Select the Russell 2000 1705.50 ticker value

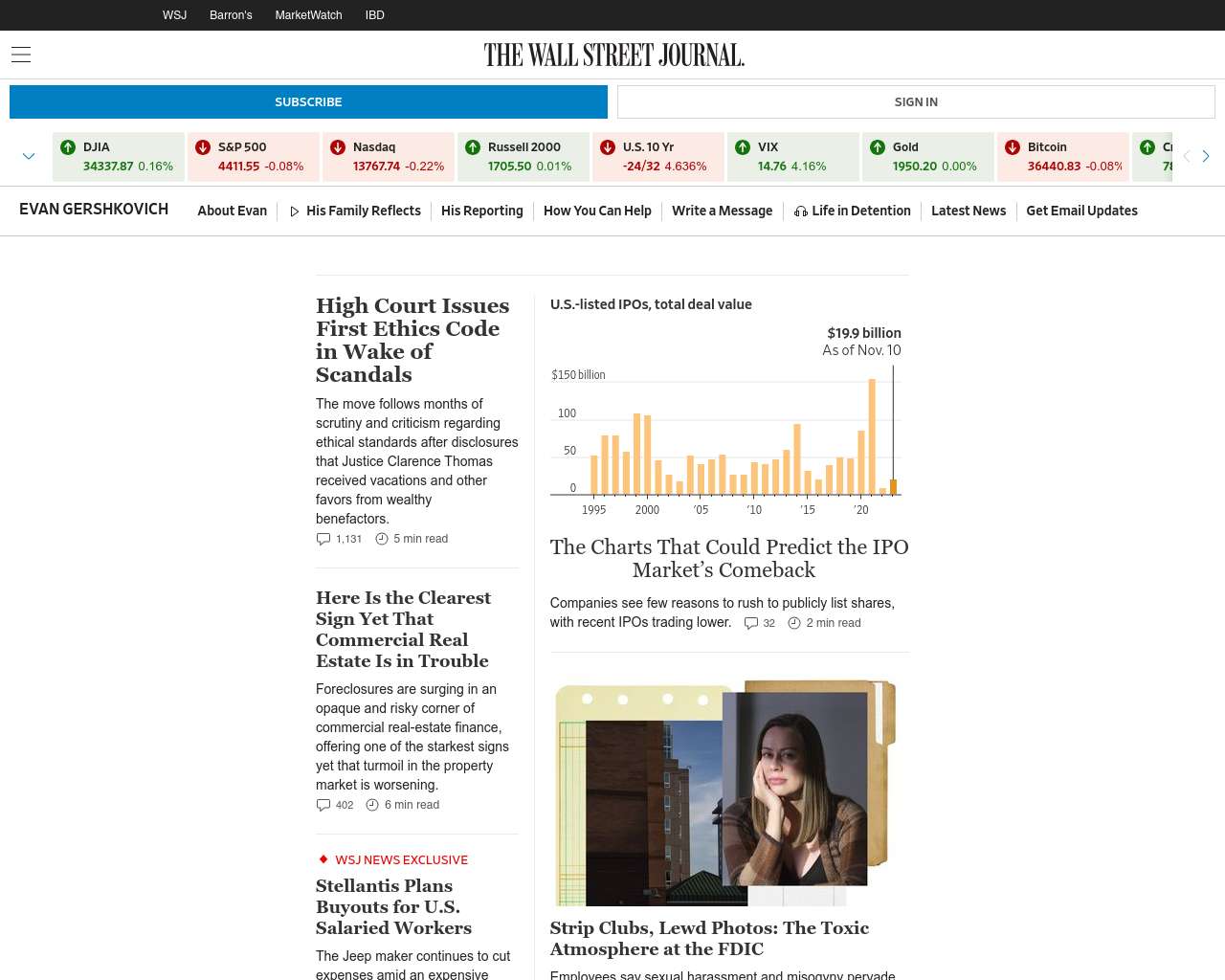click(509, 167)
